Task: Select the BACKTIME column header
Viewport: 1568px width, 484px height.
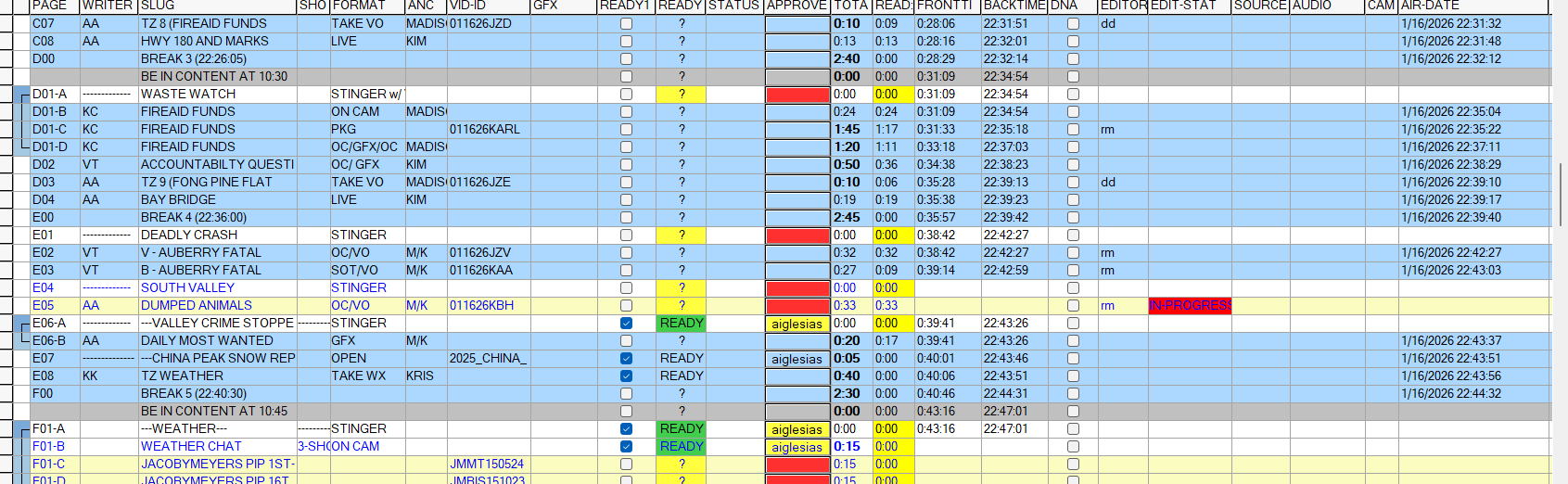Action: pyautogui.click(x=1014, y=6)
